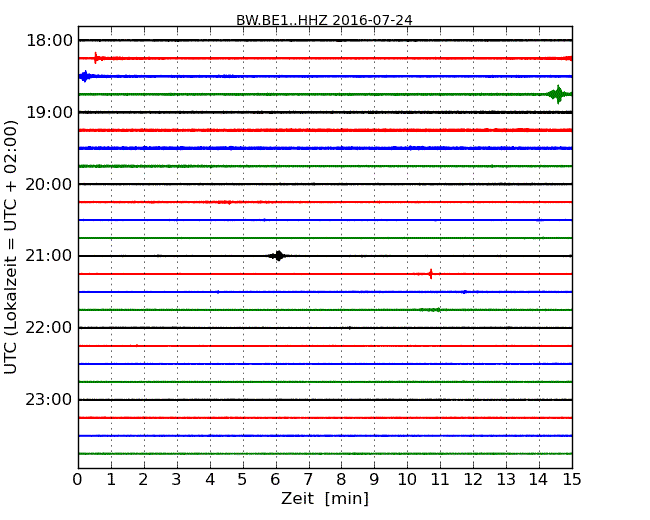This screenshot has width=650, height=520.
Task: Click the small green event on 21:45 trace
Action: pos(430,310)
